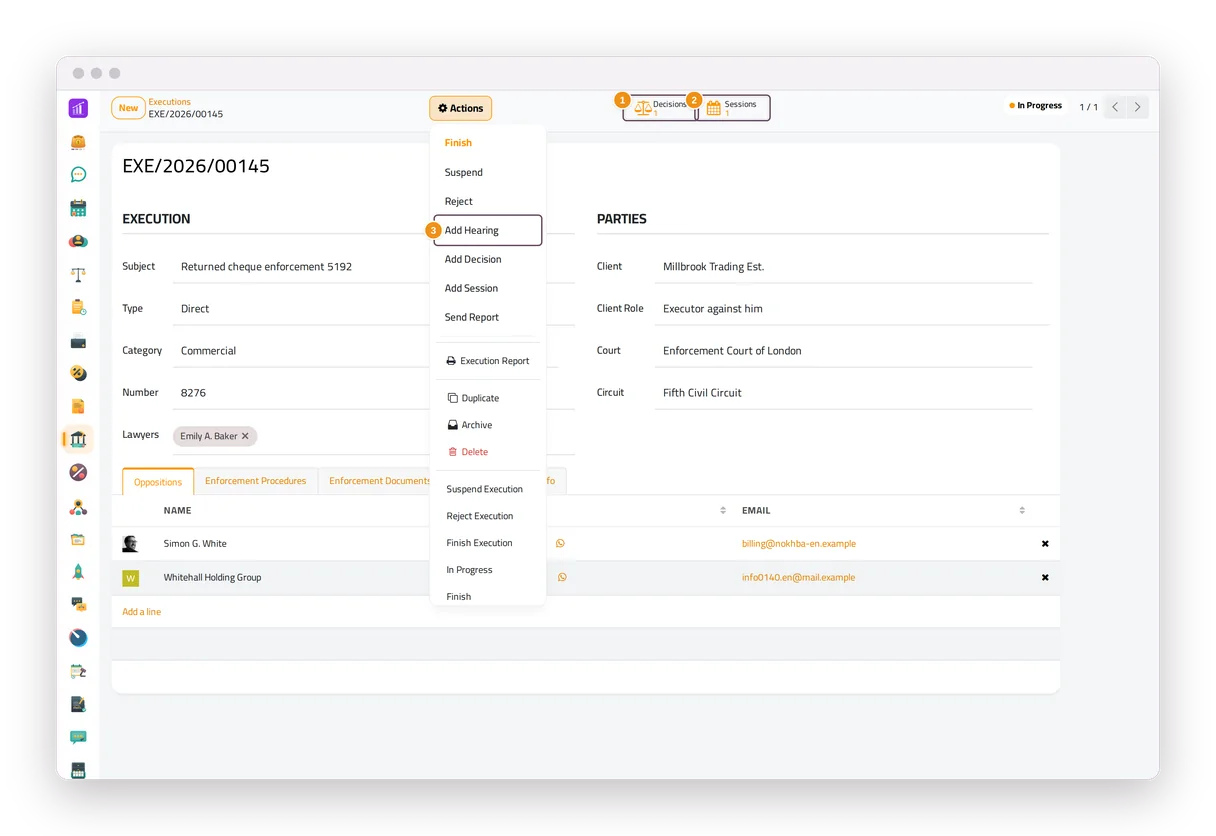The image size is (1216, 836).
Task: Open the briefcase app in the sidebar
Action: (78, 142)
